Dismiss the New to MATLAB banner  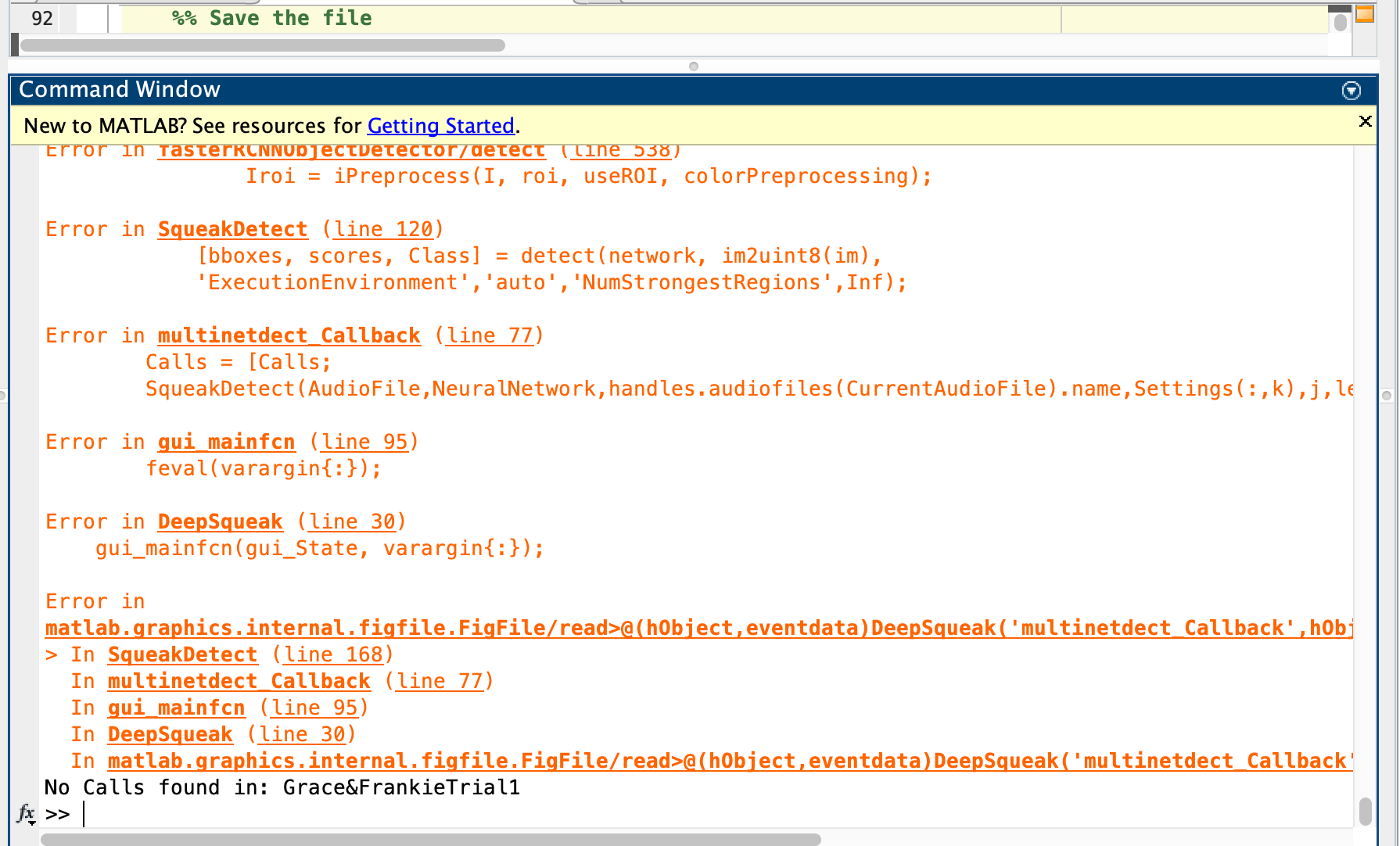click(x=1365, y=121)
